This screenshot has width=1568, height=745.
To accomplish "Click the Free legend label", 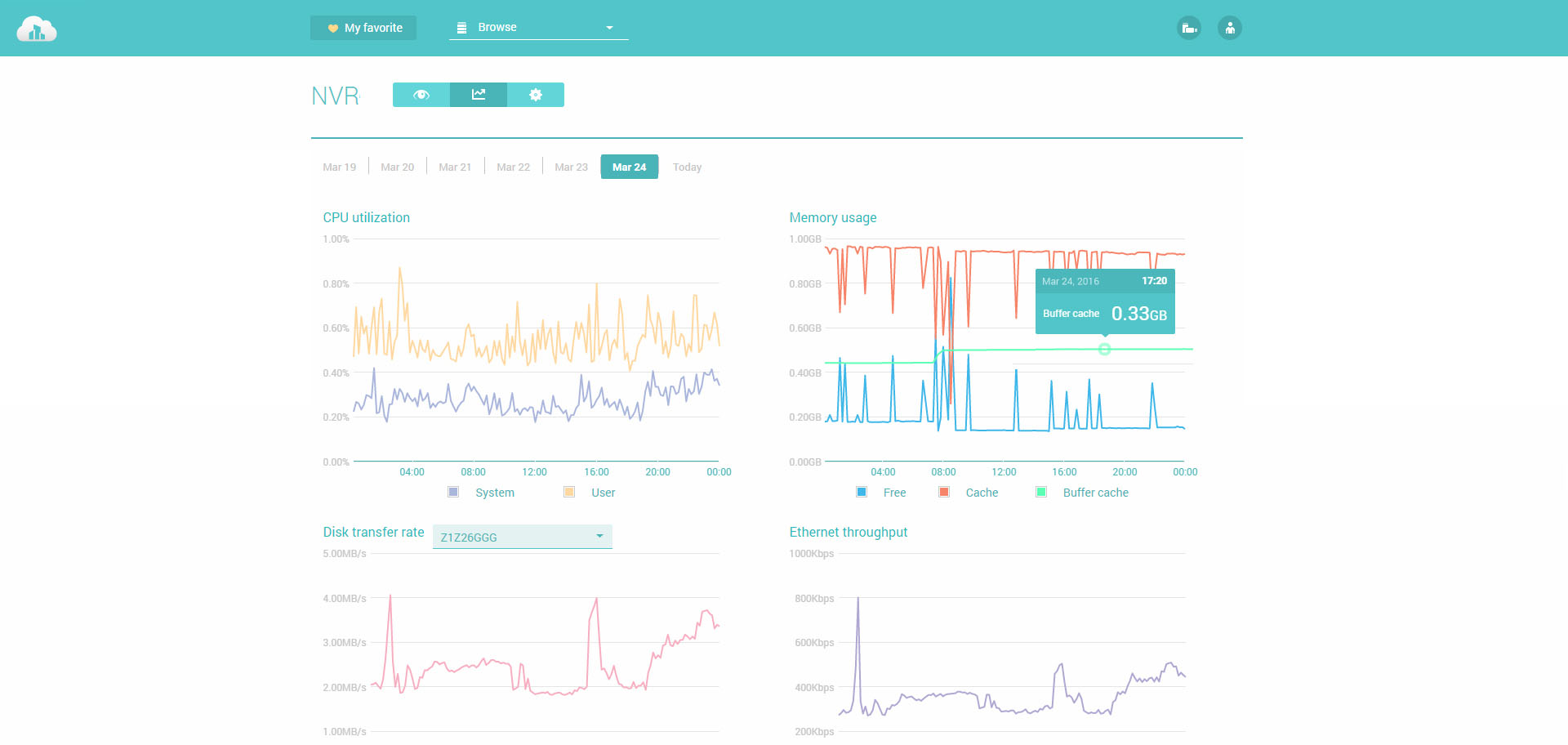I will tap(895, 493).
